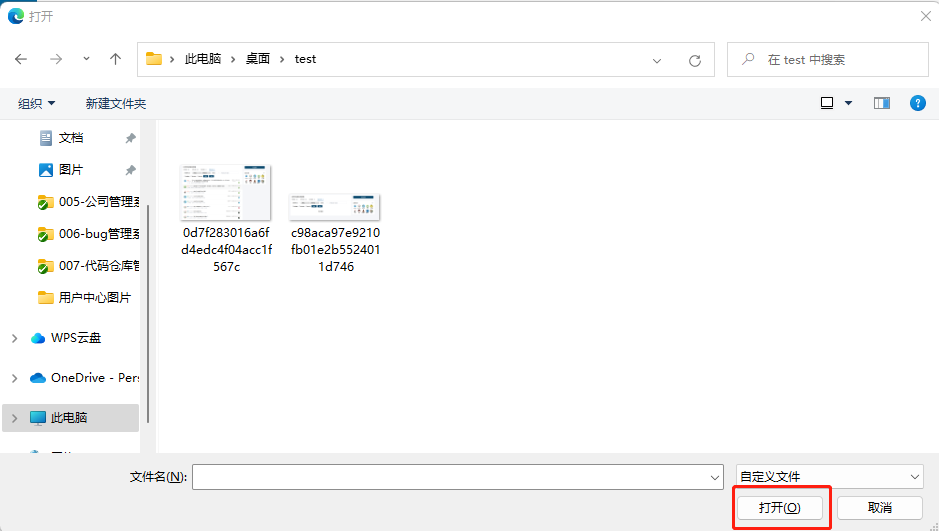Toggle the preview pane icon

[881, 103]
